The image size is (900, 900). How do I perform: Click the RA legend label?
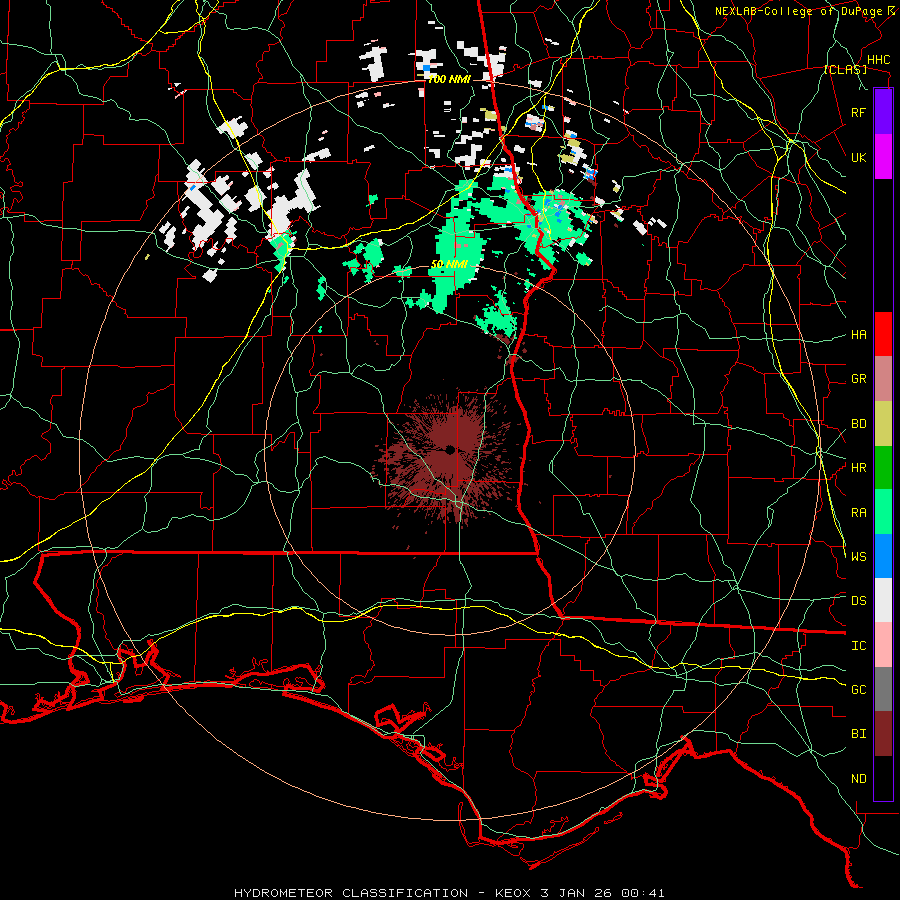point(859,513)
